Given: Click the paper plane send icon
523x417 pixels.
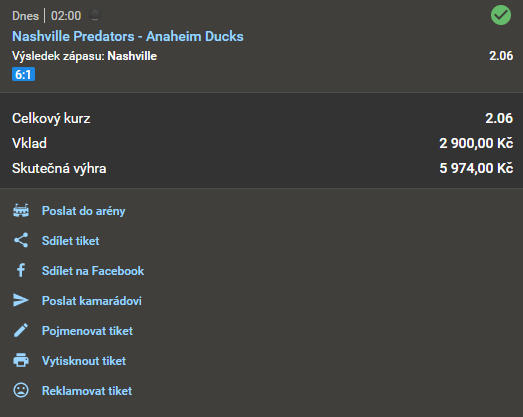Looking at the screenshot, I should pyautogui.click(x=21, y=300).
